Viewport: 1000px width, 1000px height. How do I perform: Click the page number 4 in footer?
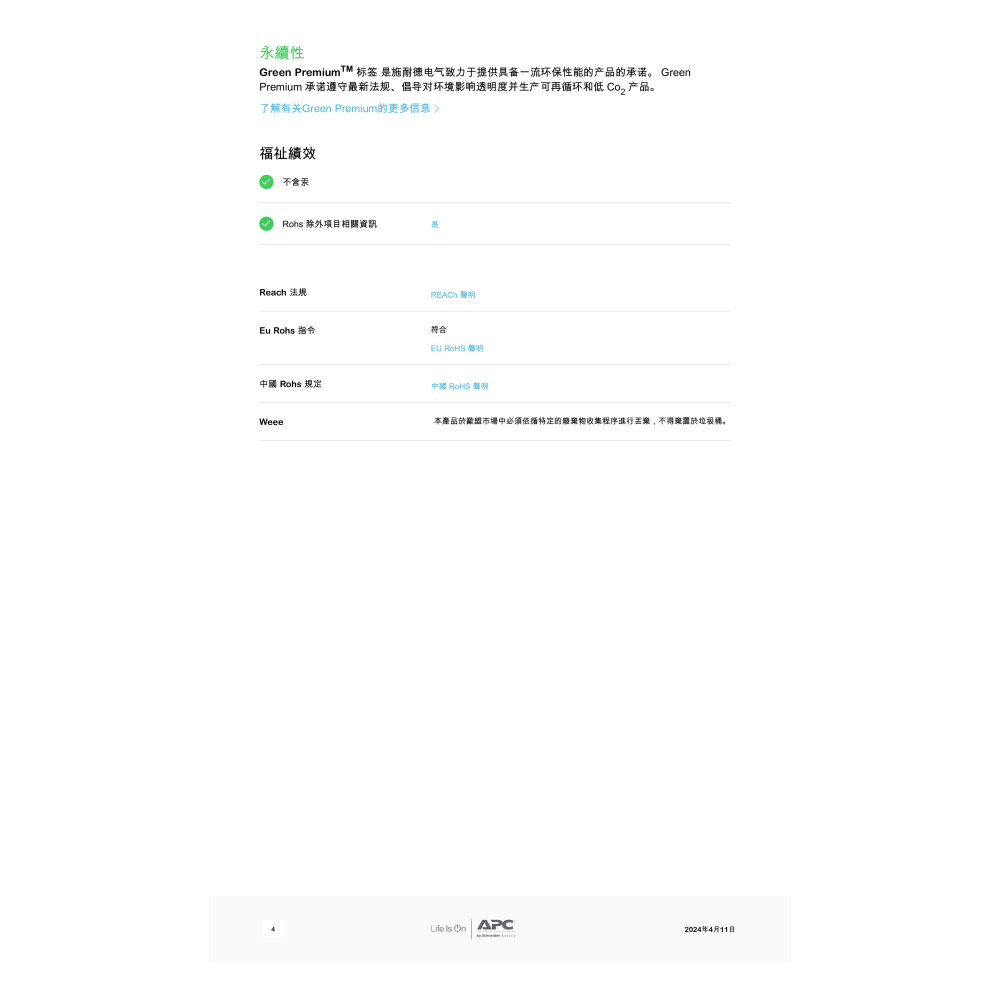click(272, 929)
